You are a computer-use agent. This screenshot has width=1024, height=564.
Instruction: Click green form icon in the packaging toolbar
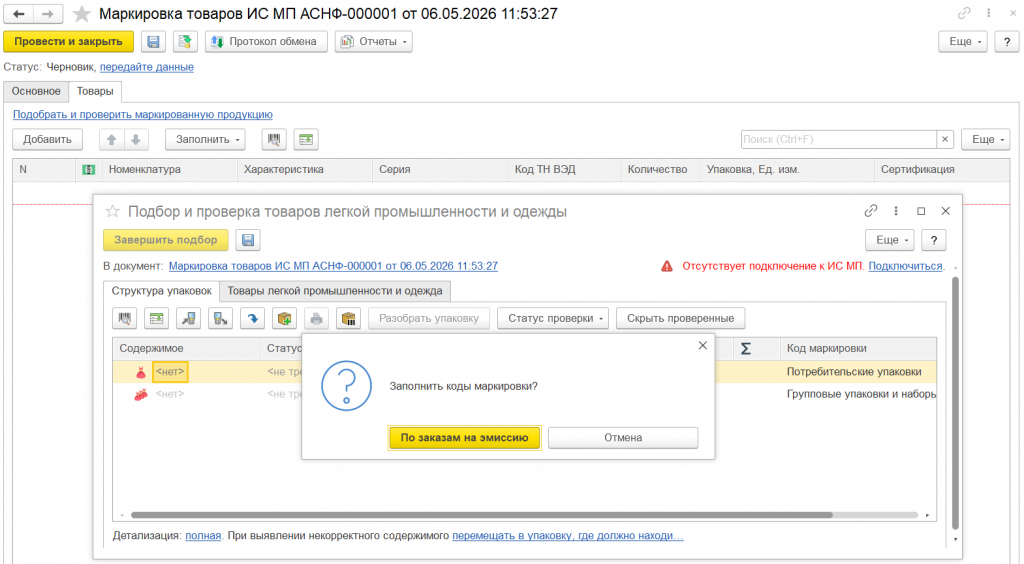[157, 319]
